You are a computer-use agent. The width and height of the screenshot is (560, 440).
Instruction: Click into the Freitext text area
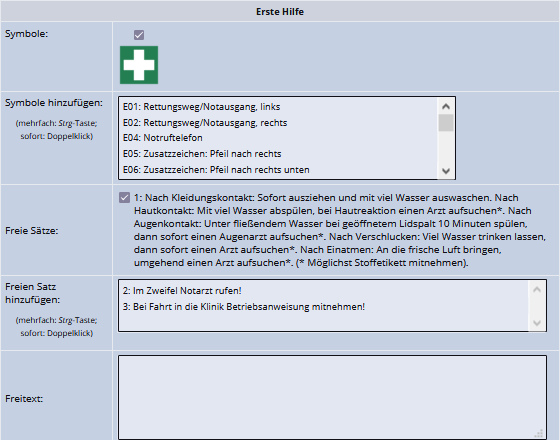click(332, 398)
